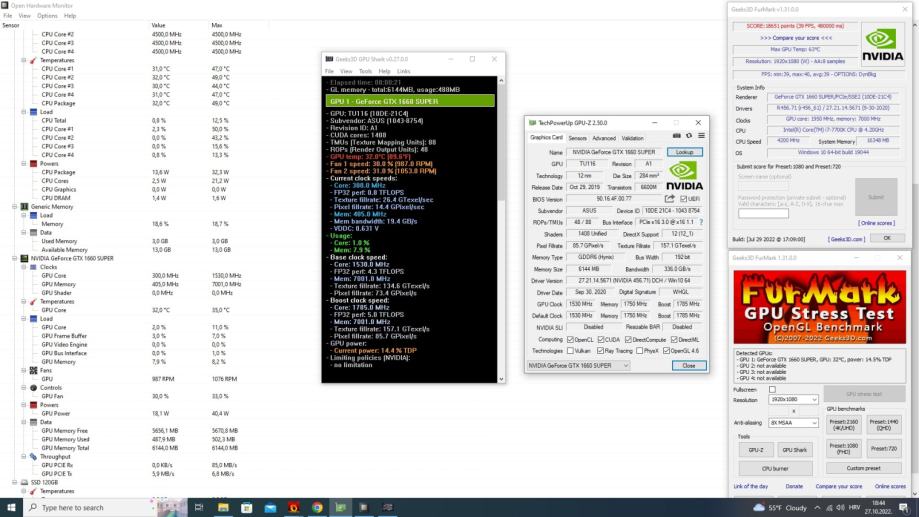The width and height of the screenshot is (919, 517).
Task: Click the Custom preset button
Action: click(x=863, y=468)
